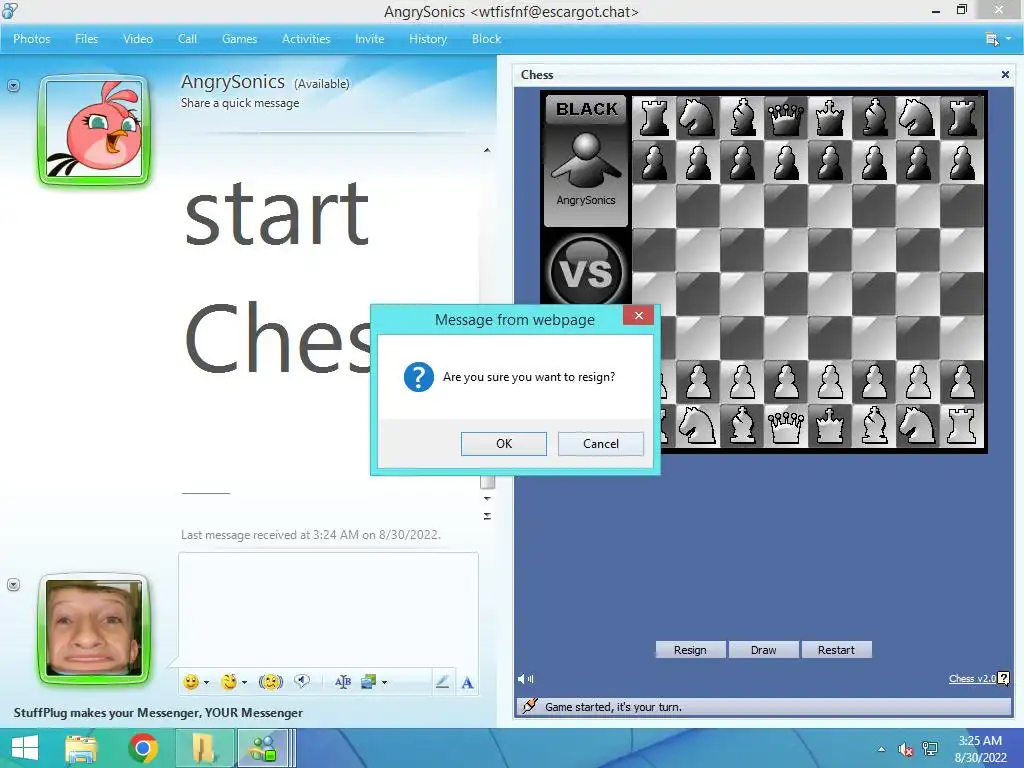Click the Restart chess button
This screenshot has height=768, width=1024.
836,650
